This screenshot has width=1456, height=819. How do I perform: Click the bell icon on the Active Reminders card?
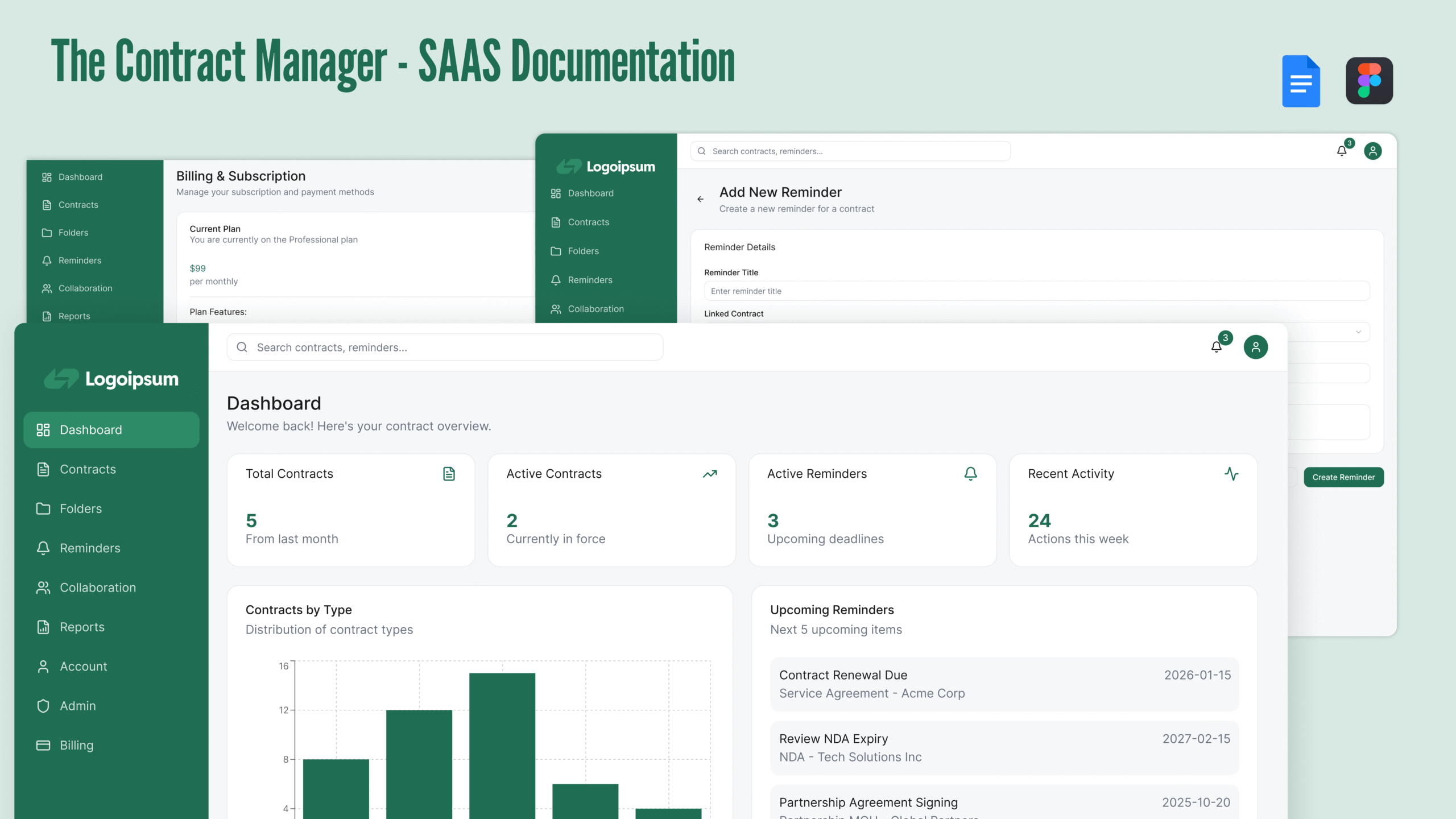pos(970,474)
